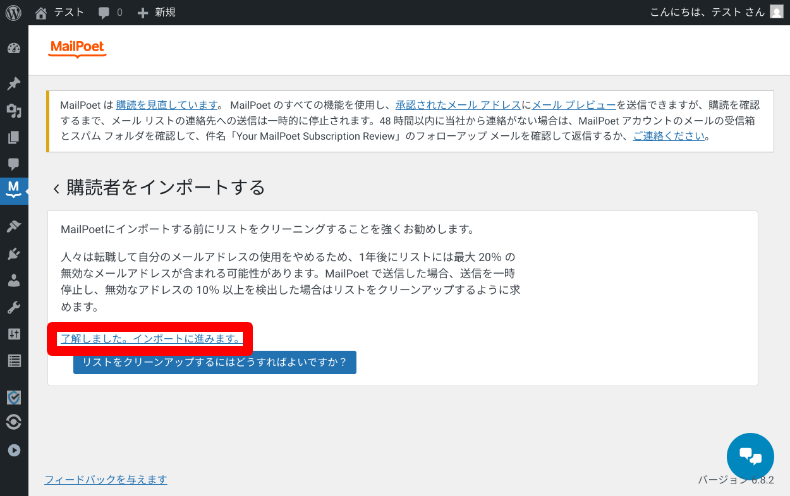Open 購読を見直しています link

tap(167, 105)
